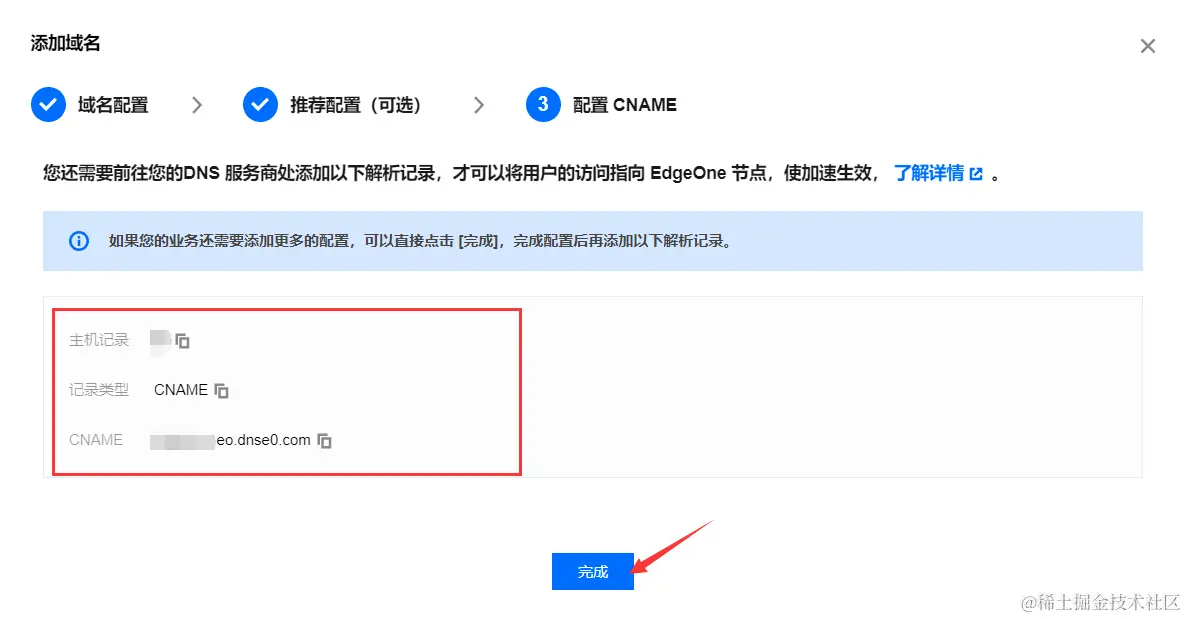The image size is (1187, 619).
Task: Click the 主机记录 label
Action: 99,340
